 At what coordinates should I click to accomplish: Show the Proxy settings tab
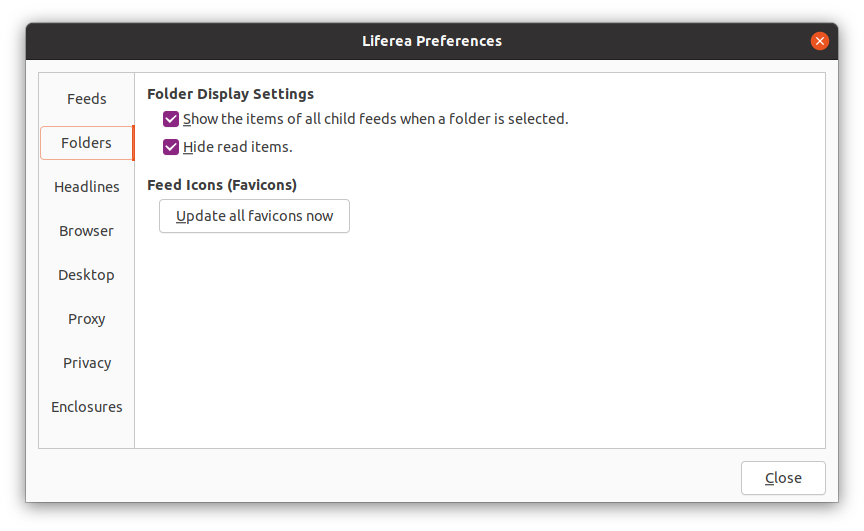tap(87, 319)
